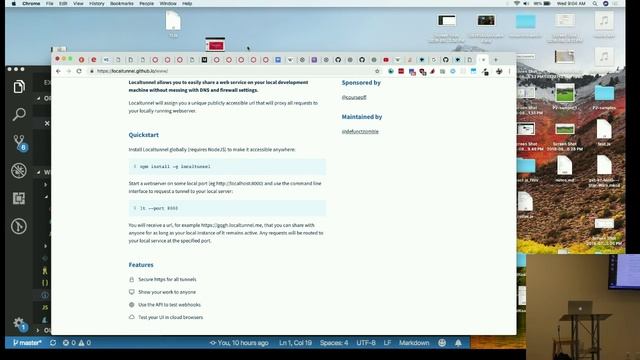Open the VS Code Explorer files icon

[19, 87]
